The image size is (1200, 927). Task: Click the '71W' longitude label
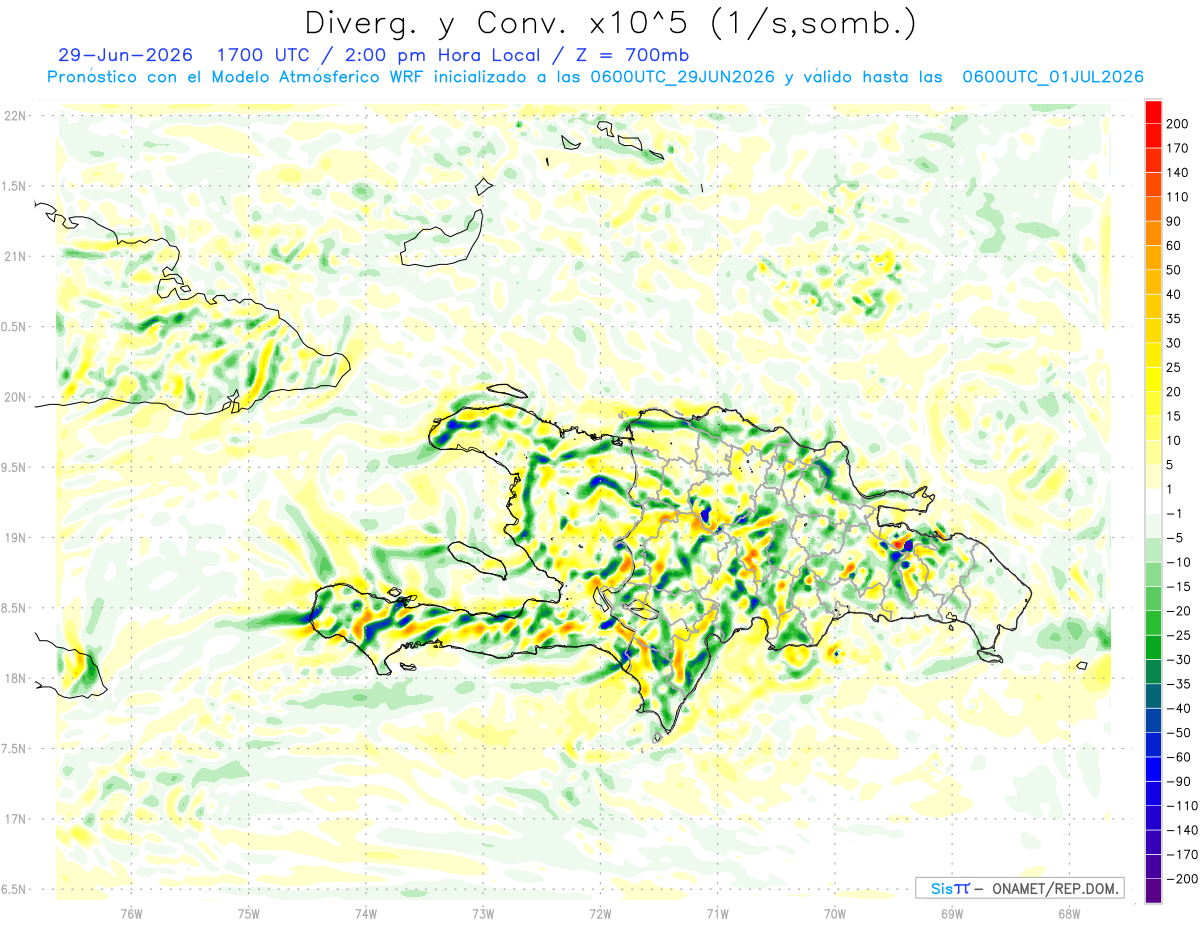click(x=717, y=912)
